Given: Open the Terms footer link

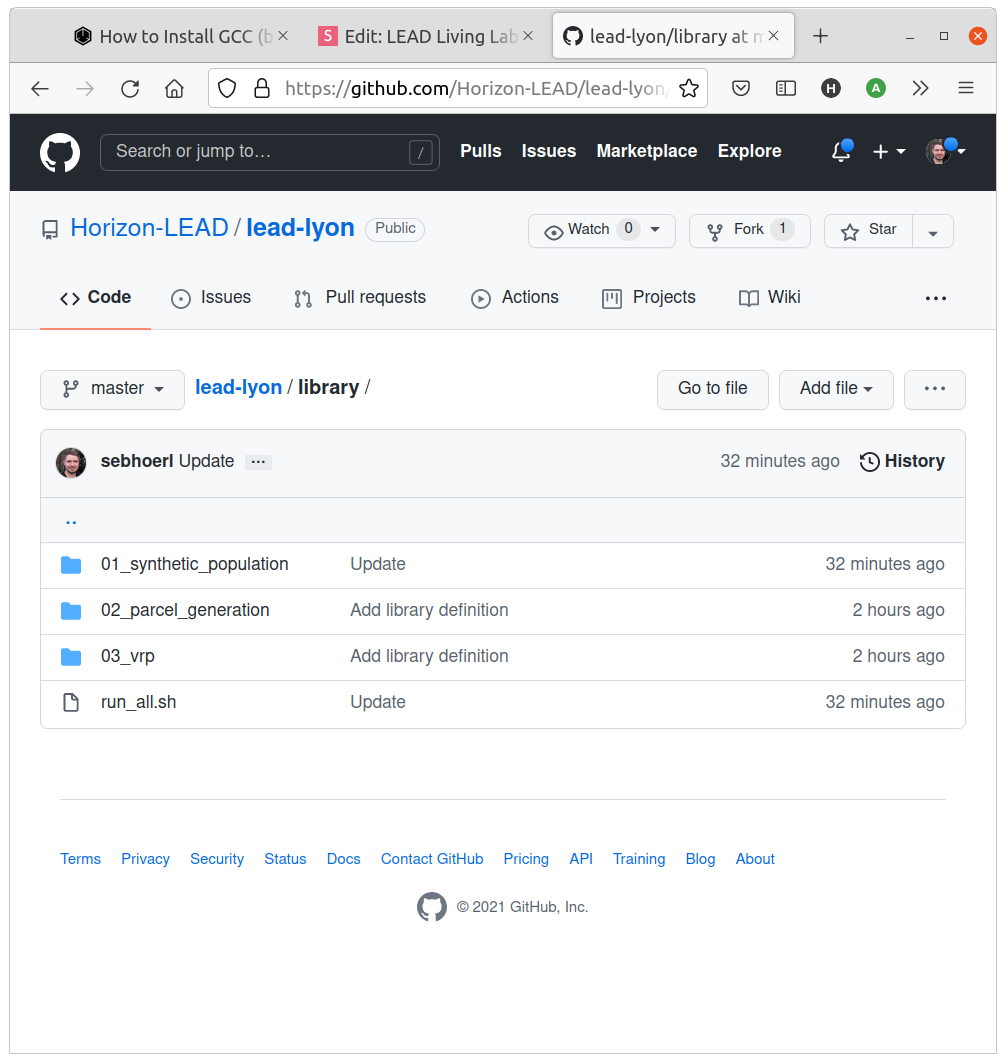Looking at the screenshot, I should click(x=81, y=860).
